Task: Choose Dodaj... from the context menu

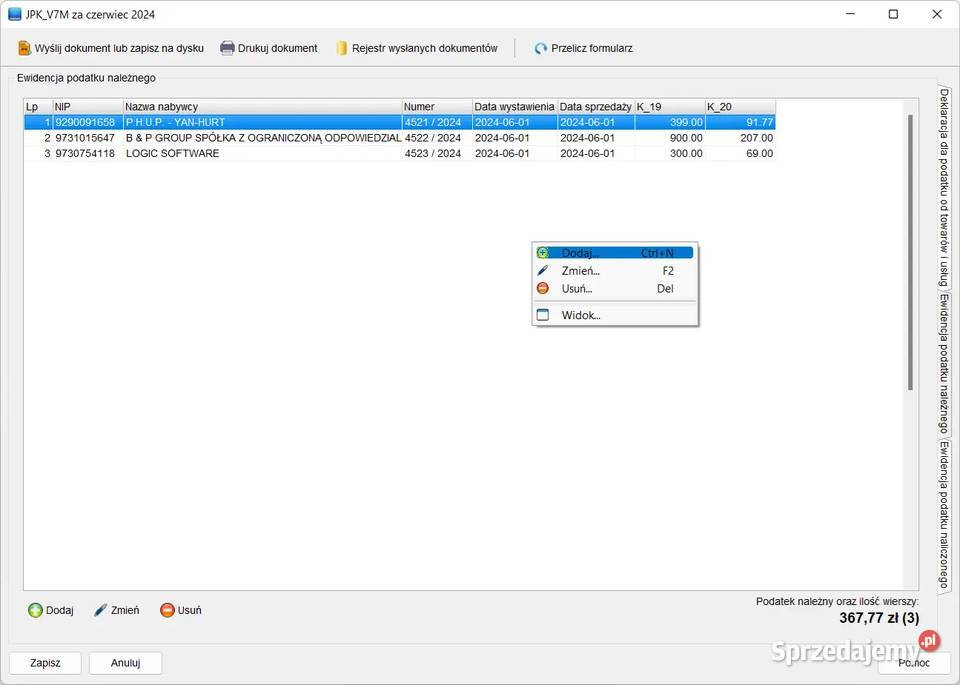Action: [580, 253]
